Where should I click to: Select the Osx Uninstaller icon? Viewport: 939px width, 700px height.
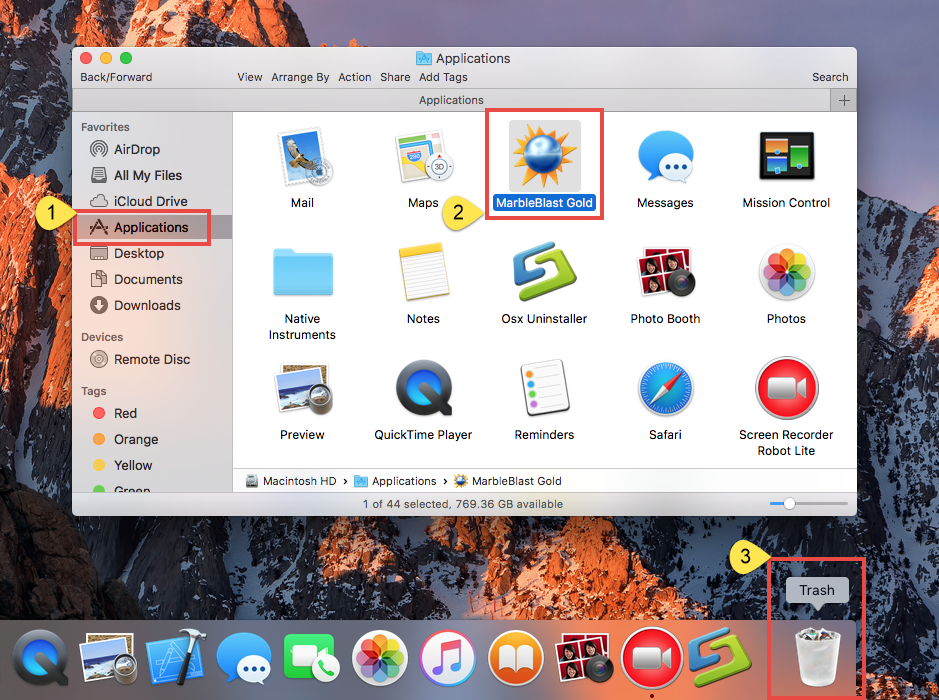coord(544,272)
